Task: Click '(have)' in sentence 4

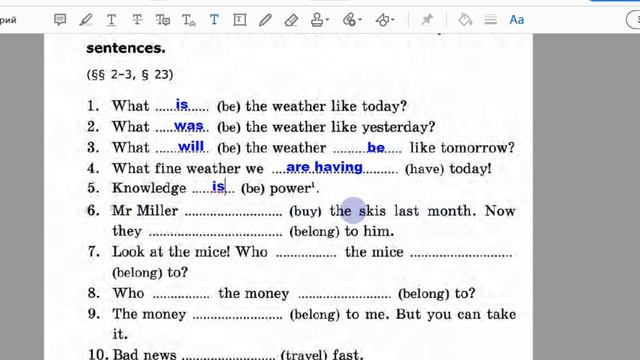Action: 424,169
